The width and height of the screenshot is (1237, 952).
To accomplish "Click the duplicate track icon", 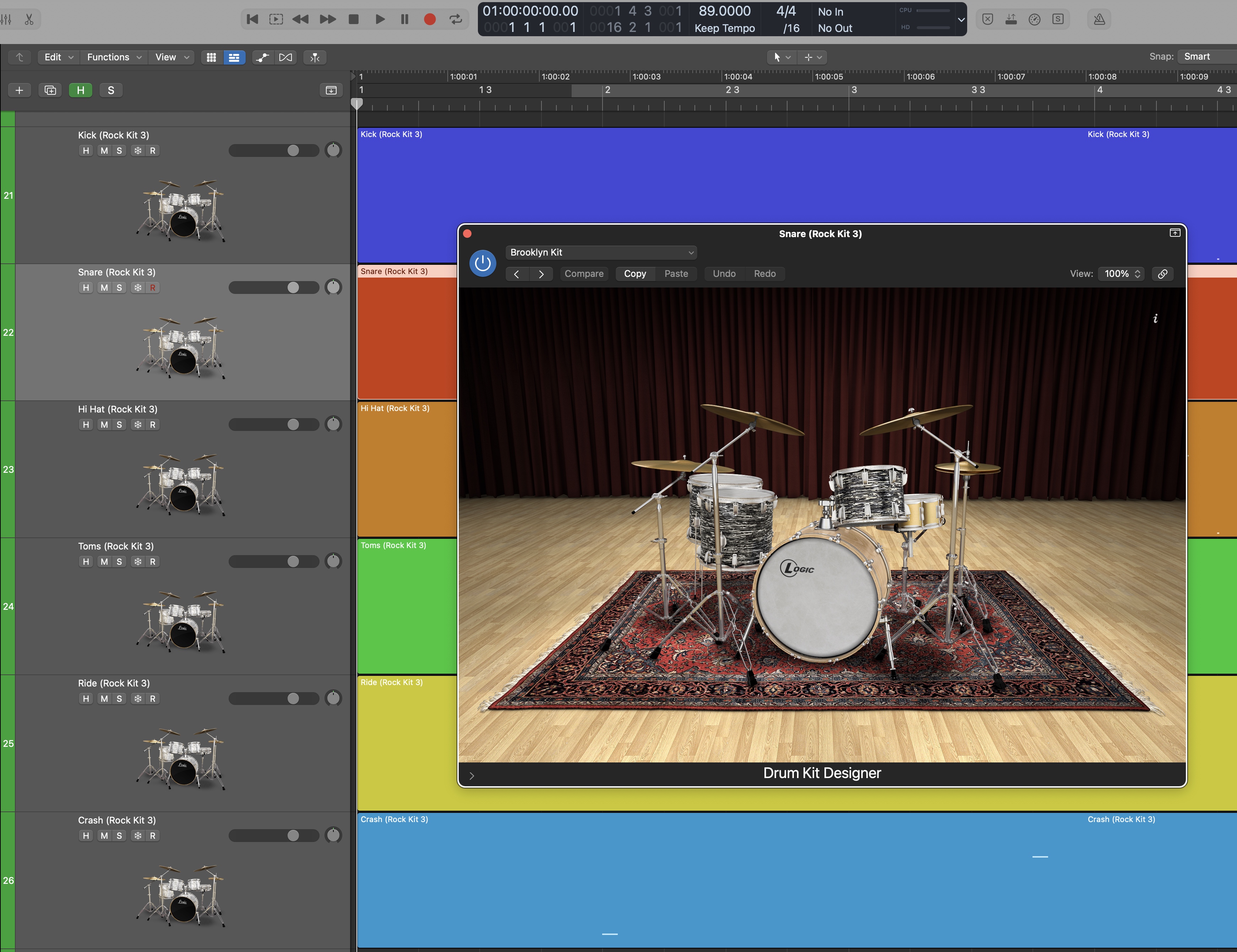I will tap(50, 90).
